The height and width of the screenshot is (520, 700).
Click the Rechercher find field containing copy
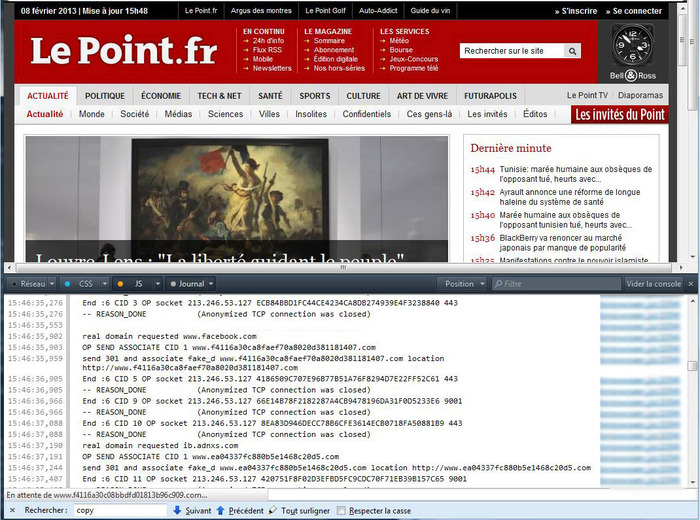pos(120,510)
